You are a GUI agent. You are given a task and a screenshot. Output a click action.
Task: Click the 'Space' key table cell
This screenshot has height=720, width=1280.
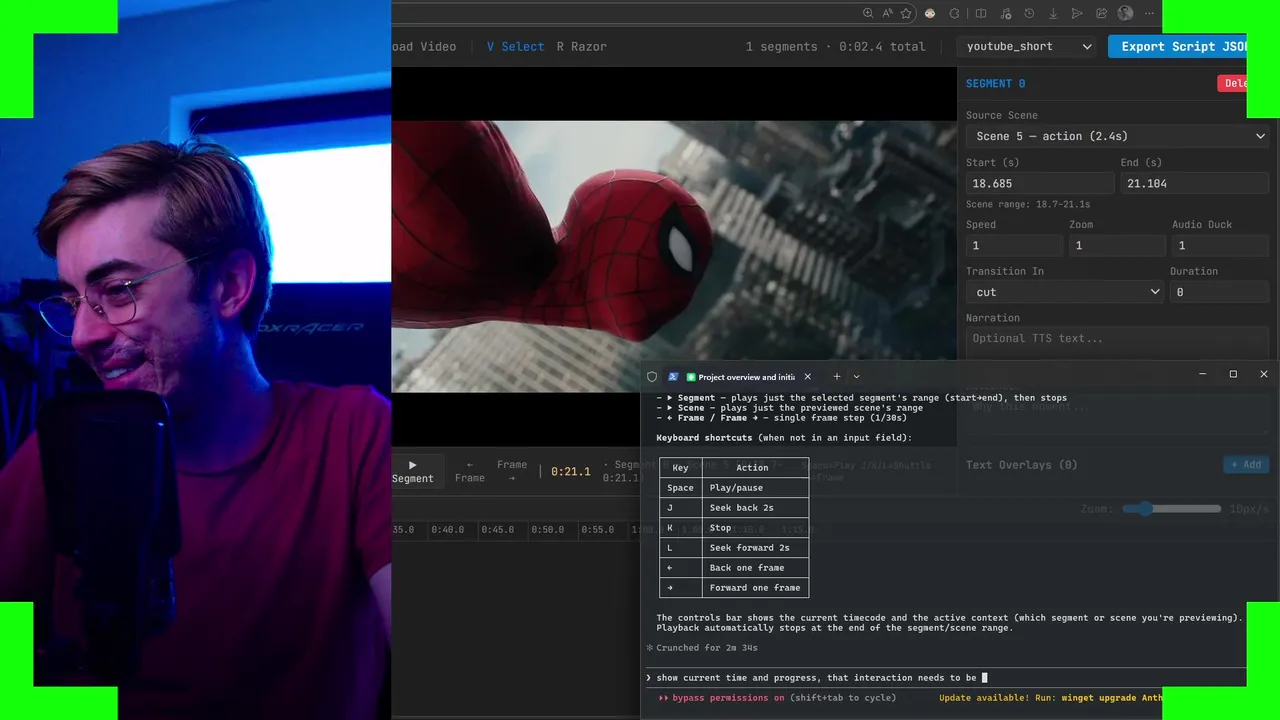pyautogui.click(x=680, y=488)
